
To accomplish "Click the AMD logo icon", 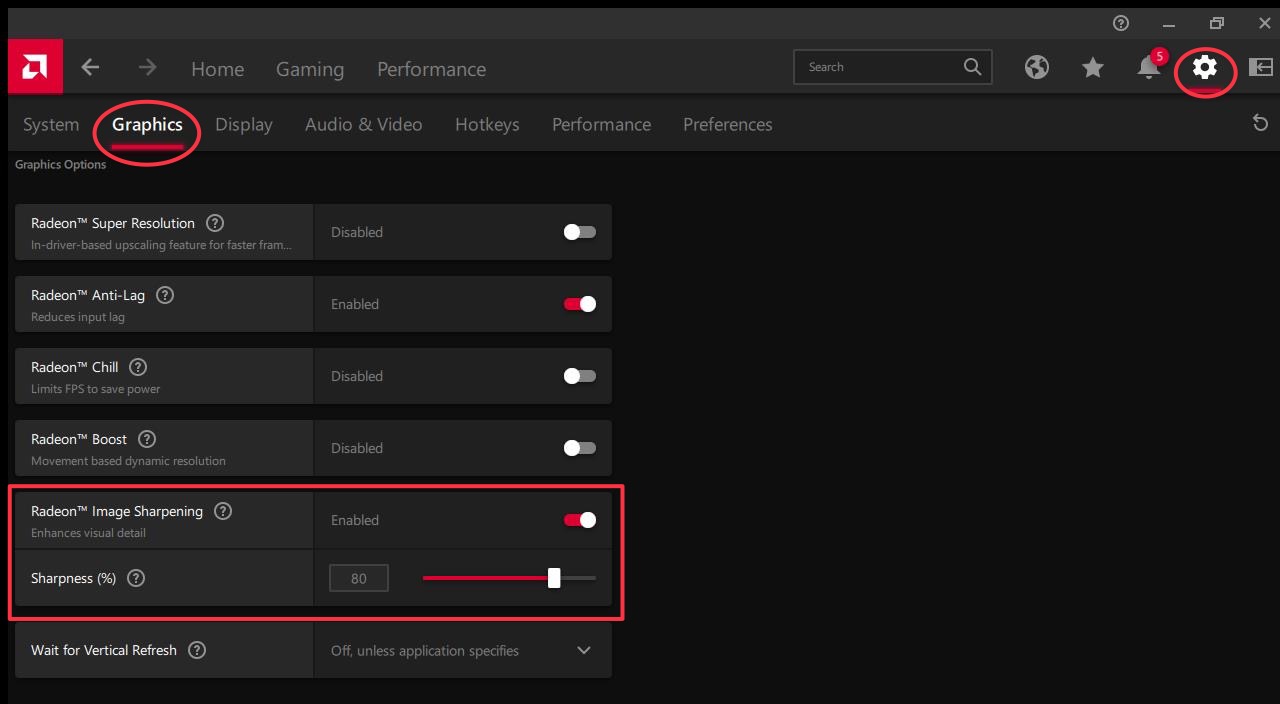I will pos(35,67).
